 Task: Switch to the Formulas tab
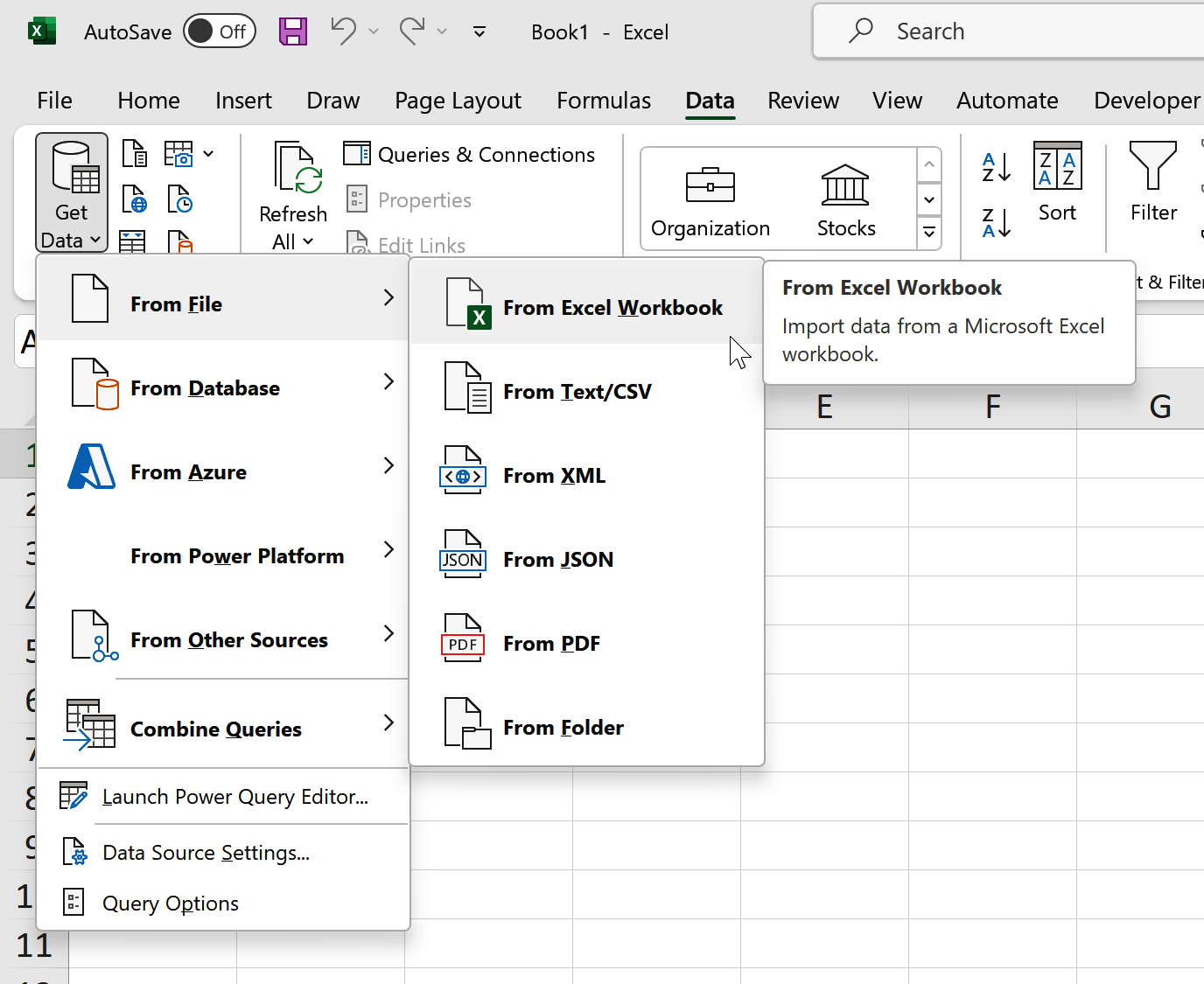(x=604, y=101)
